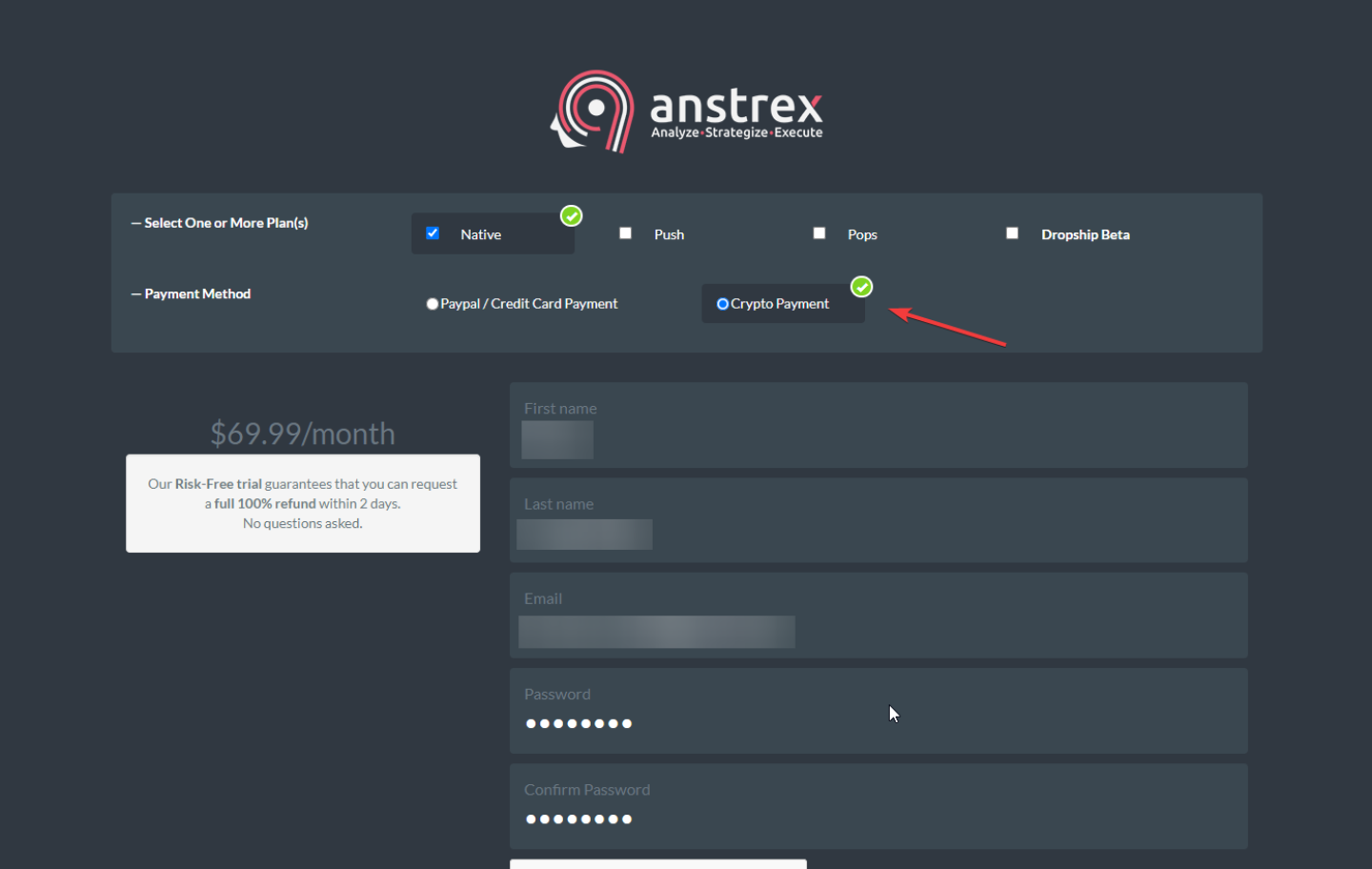
Task: Click the Pops plan label text
Action: tap(862, 234)
